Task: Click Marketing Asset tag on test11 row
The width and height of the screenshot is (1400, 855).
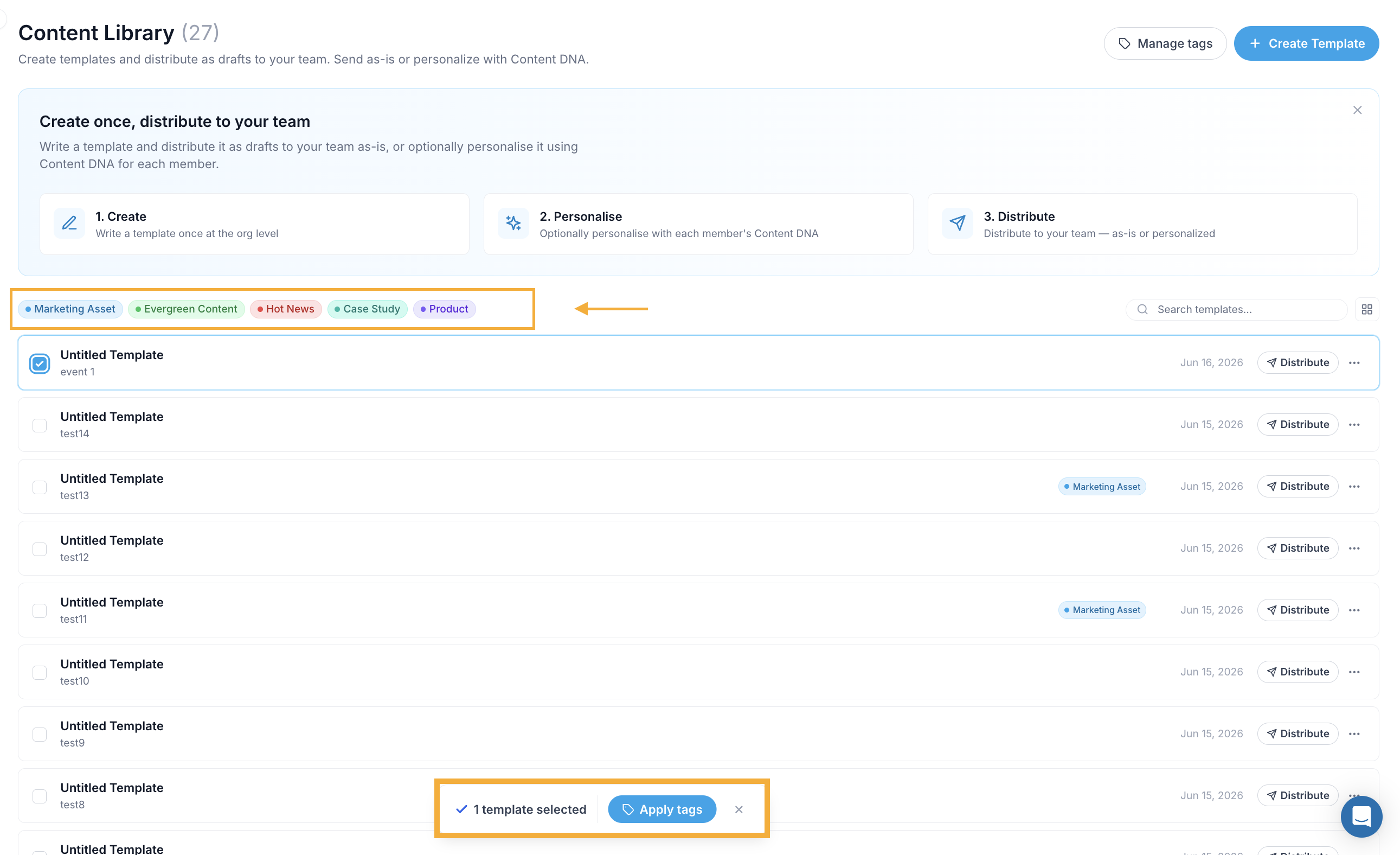Action: pos(1102,610)
